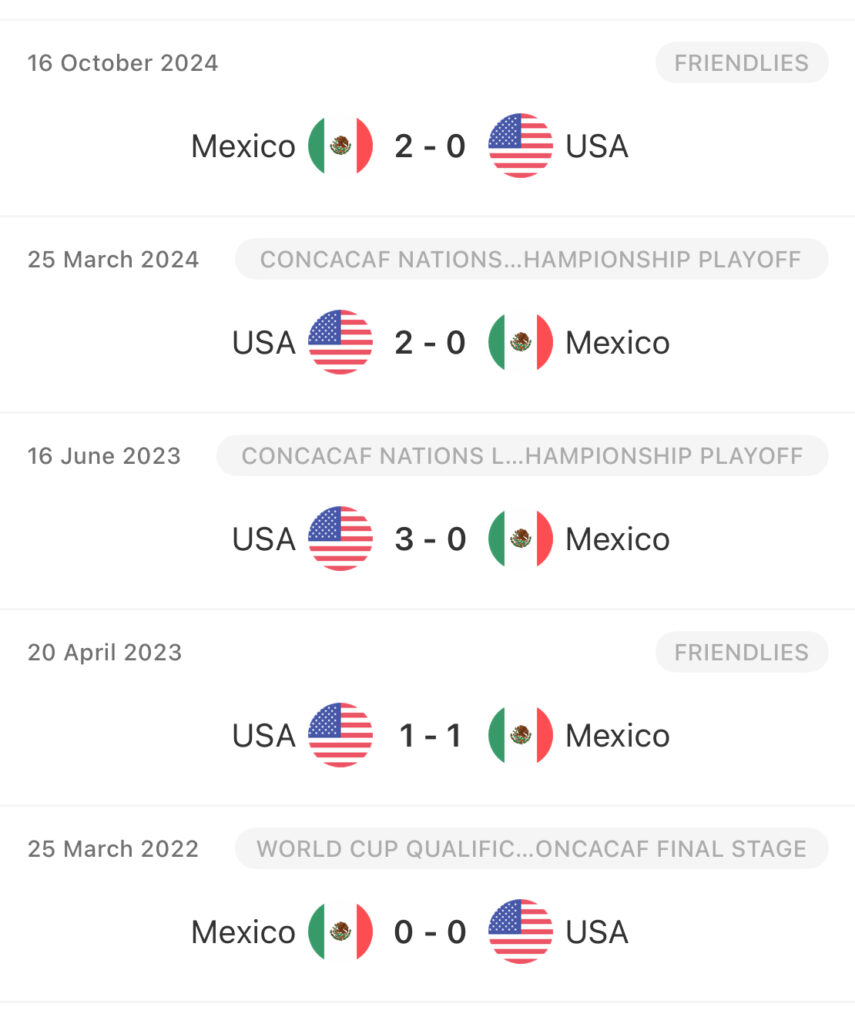
Task: Click USA flag in 16 June 2023 match
Action: coord(340,539)
